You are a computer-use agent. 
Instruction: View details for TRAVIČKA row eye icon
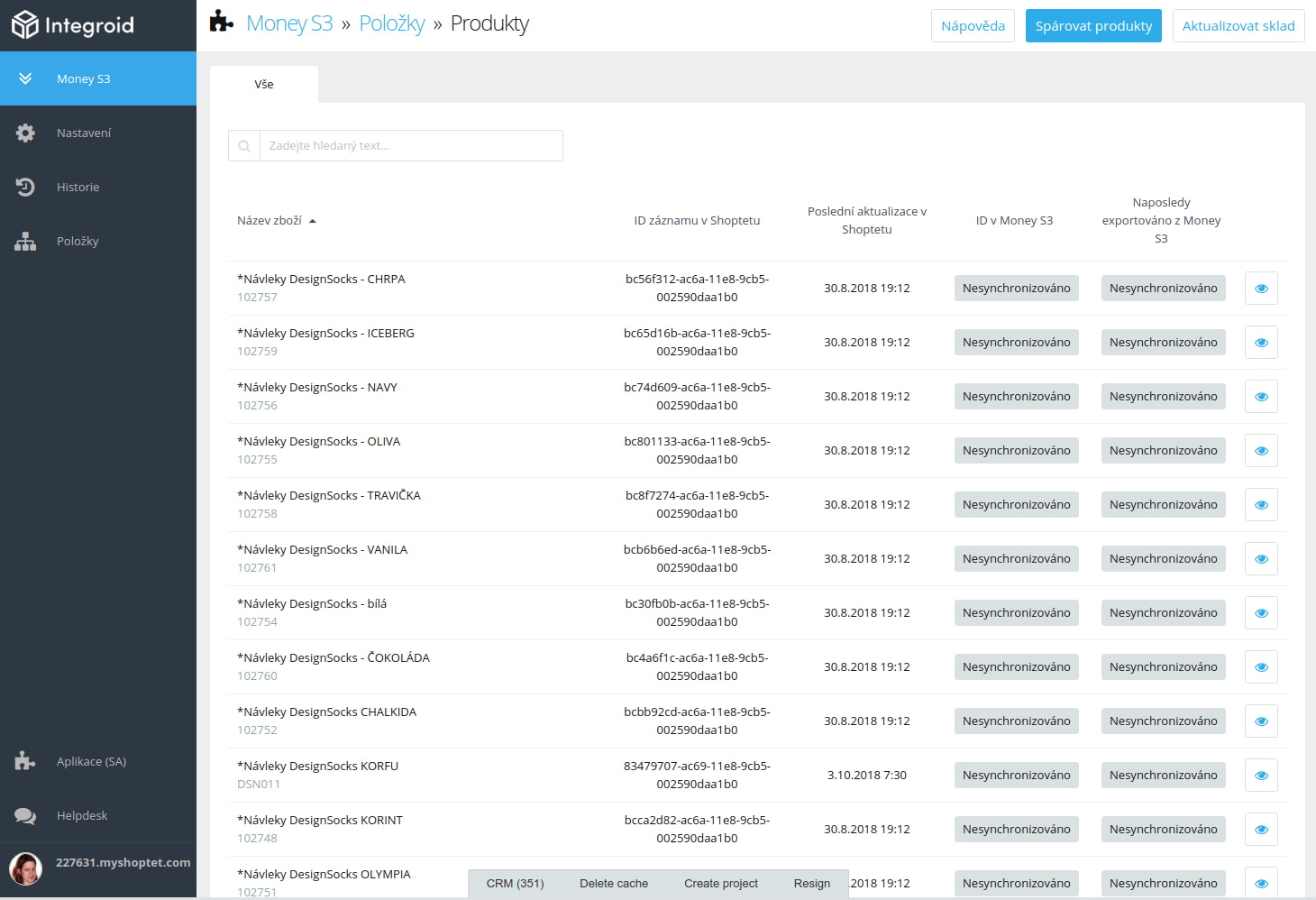tap(1261, 505)
